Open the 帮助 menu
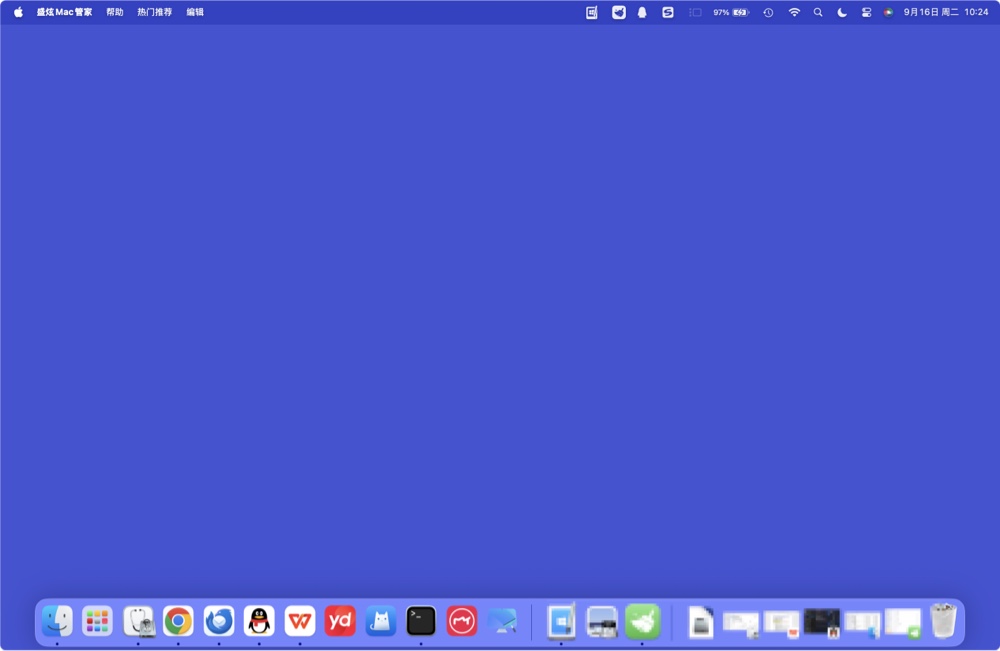Image resolution: width=1000 pixels, height=651 pixels. pyautogui.click(x=115, y=12)
